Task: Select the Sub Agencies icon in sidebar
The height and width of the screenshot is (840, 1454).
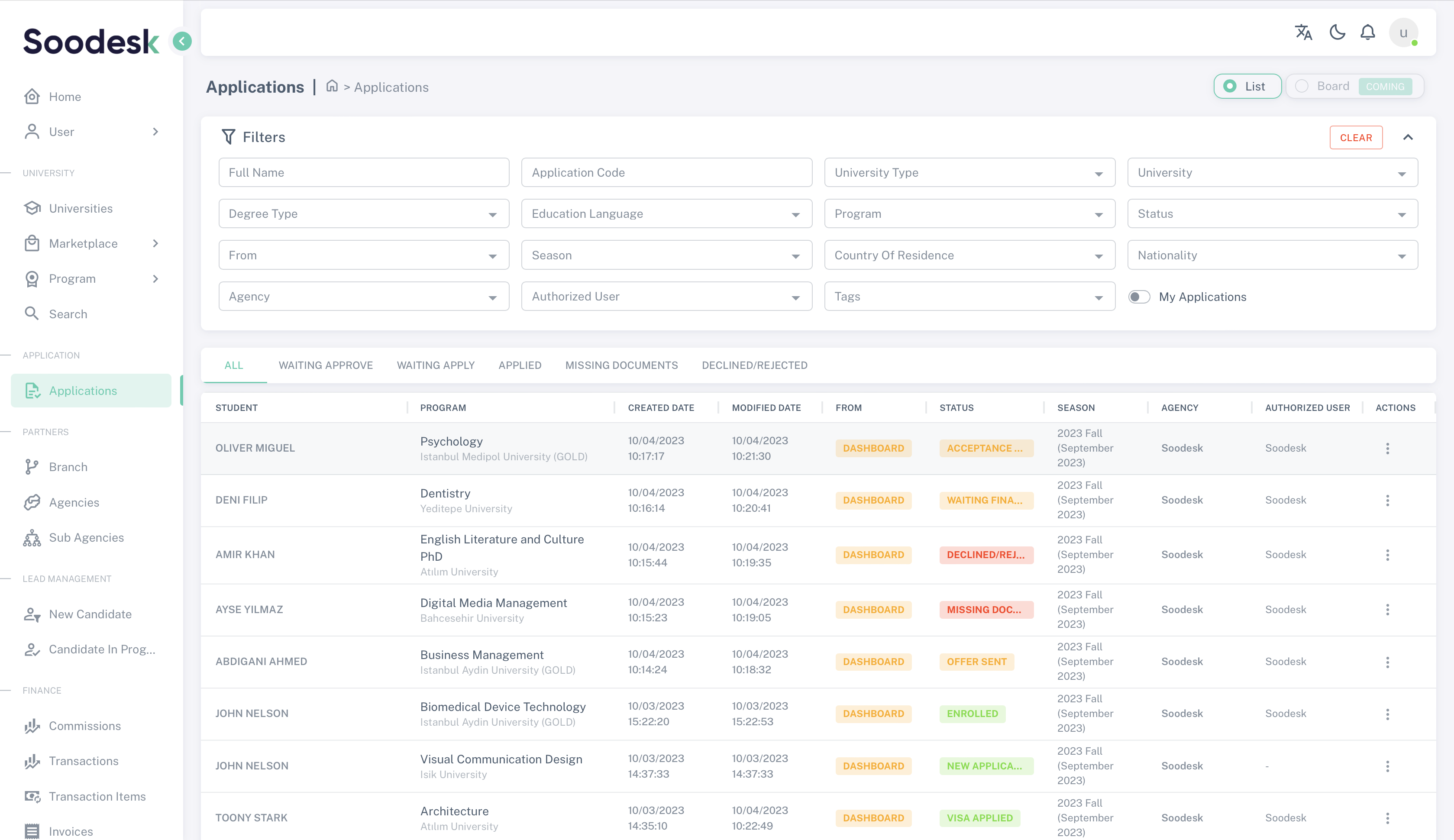Action: (32, 537)
